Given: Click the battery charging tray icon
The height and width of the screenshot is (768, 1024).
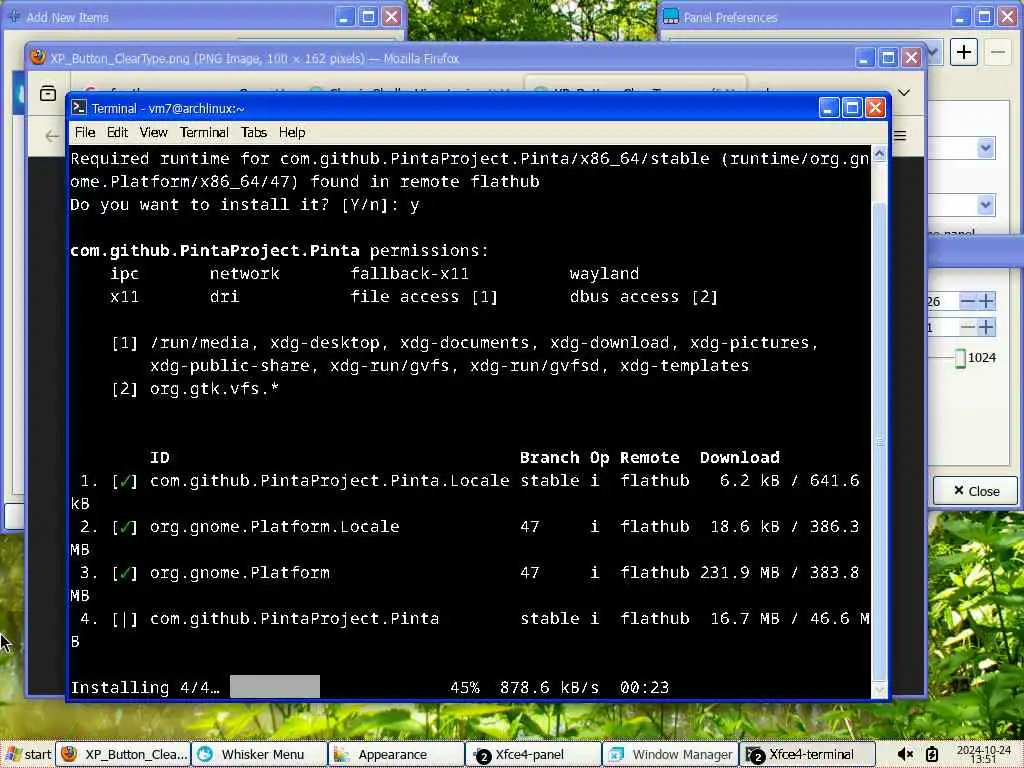Looking at the screenshot, I should pyautogui.click(x=932, y=754).
